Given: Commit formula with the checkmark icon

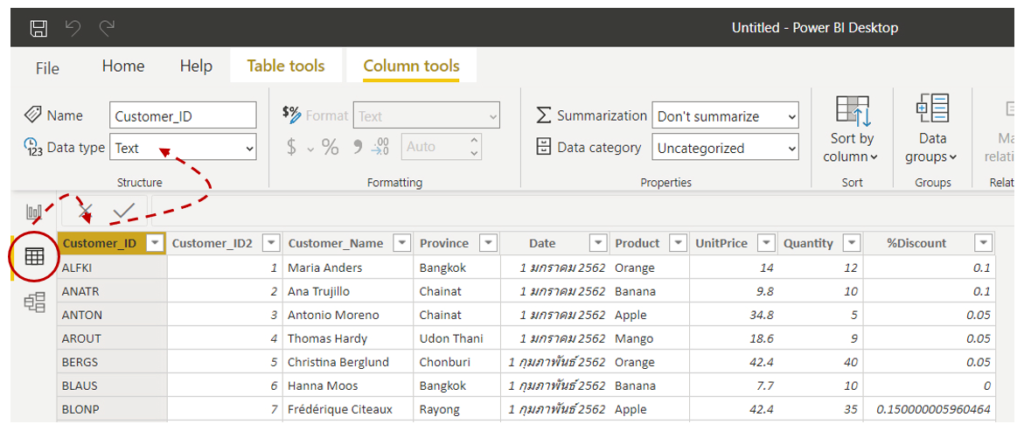Looking at the screenshot, I should coord(124,211).
